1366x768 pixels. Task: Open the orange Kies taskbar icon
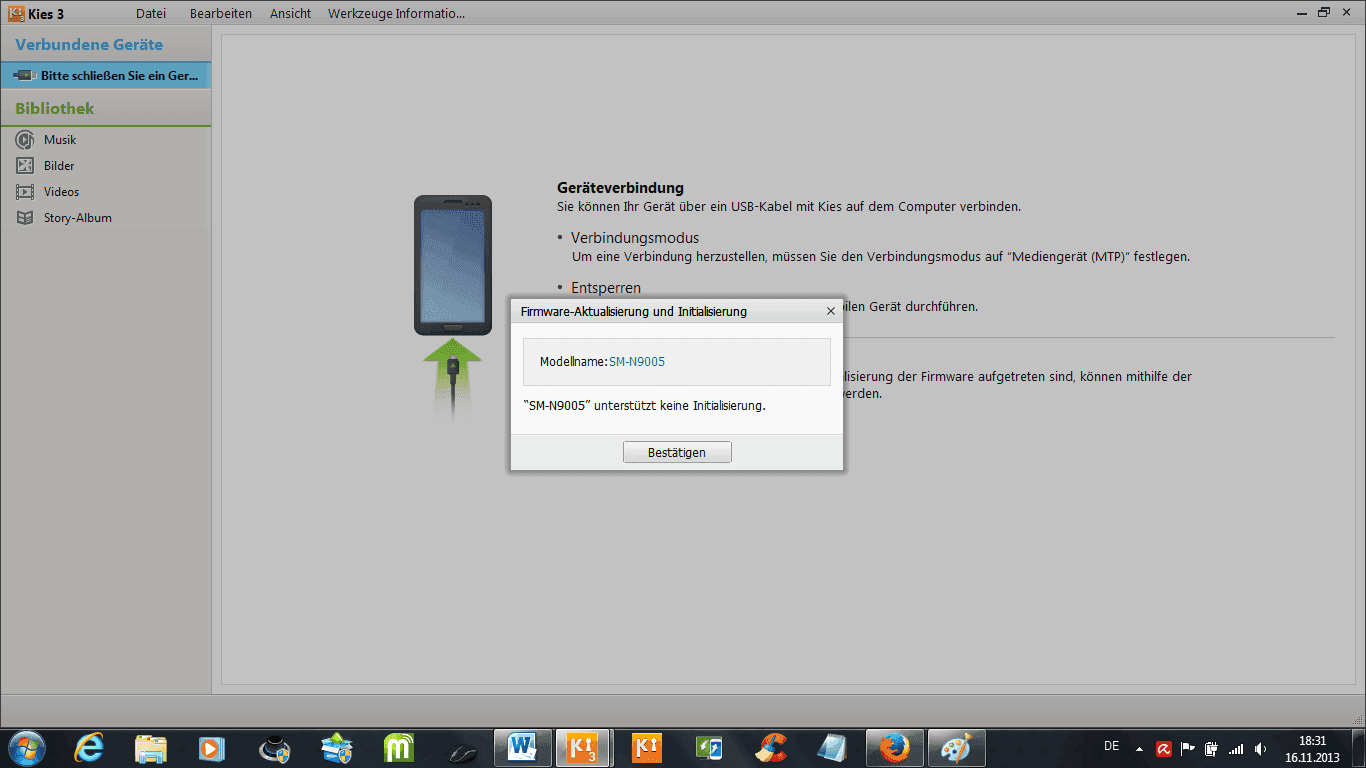click(647, 748)
